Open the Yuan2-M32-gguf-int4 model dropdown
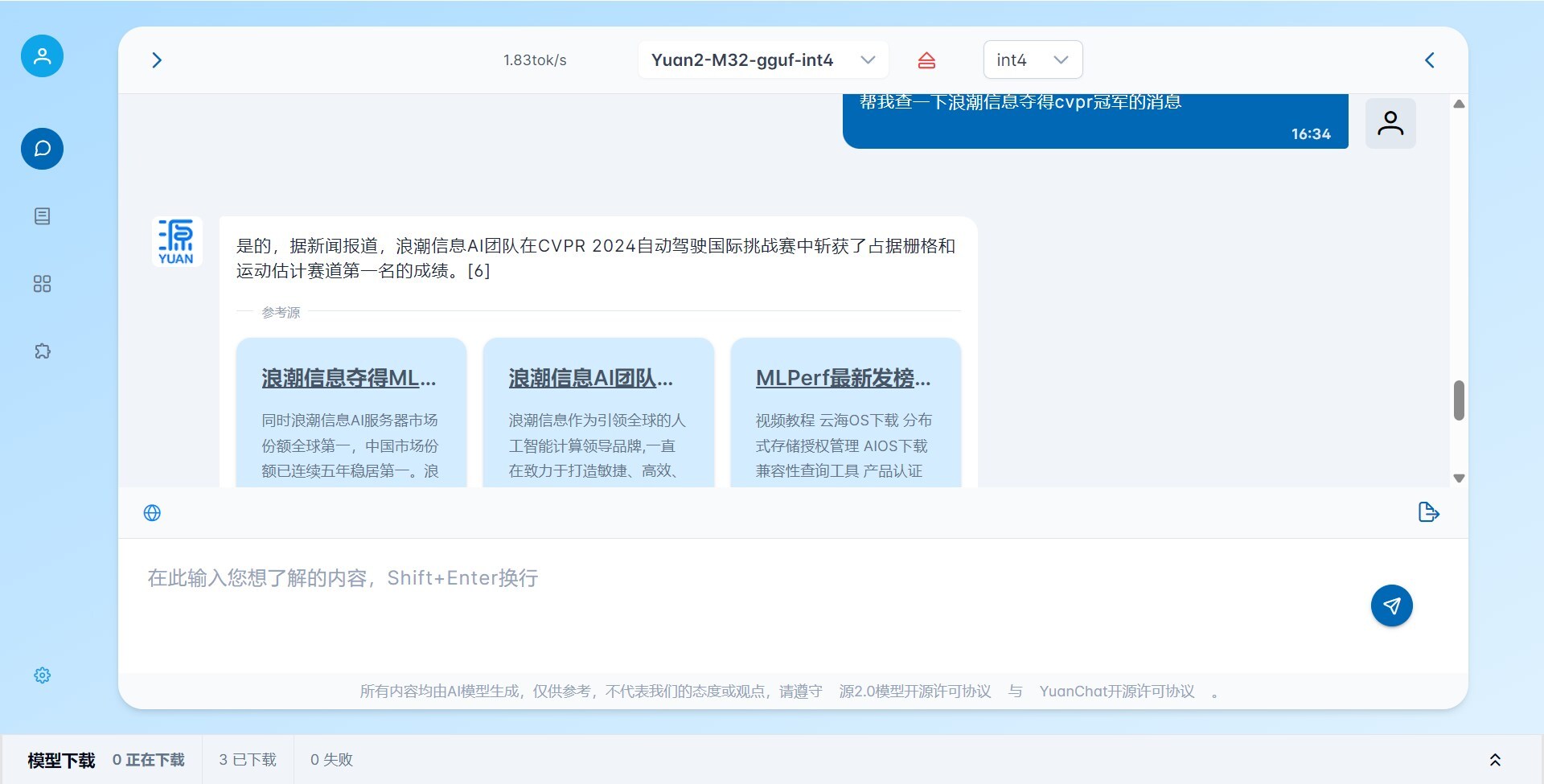1544x784 pixels. click(762, 60)
